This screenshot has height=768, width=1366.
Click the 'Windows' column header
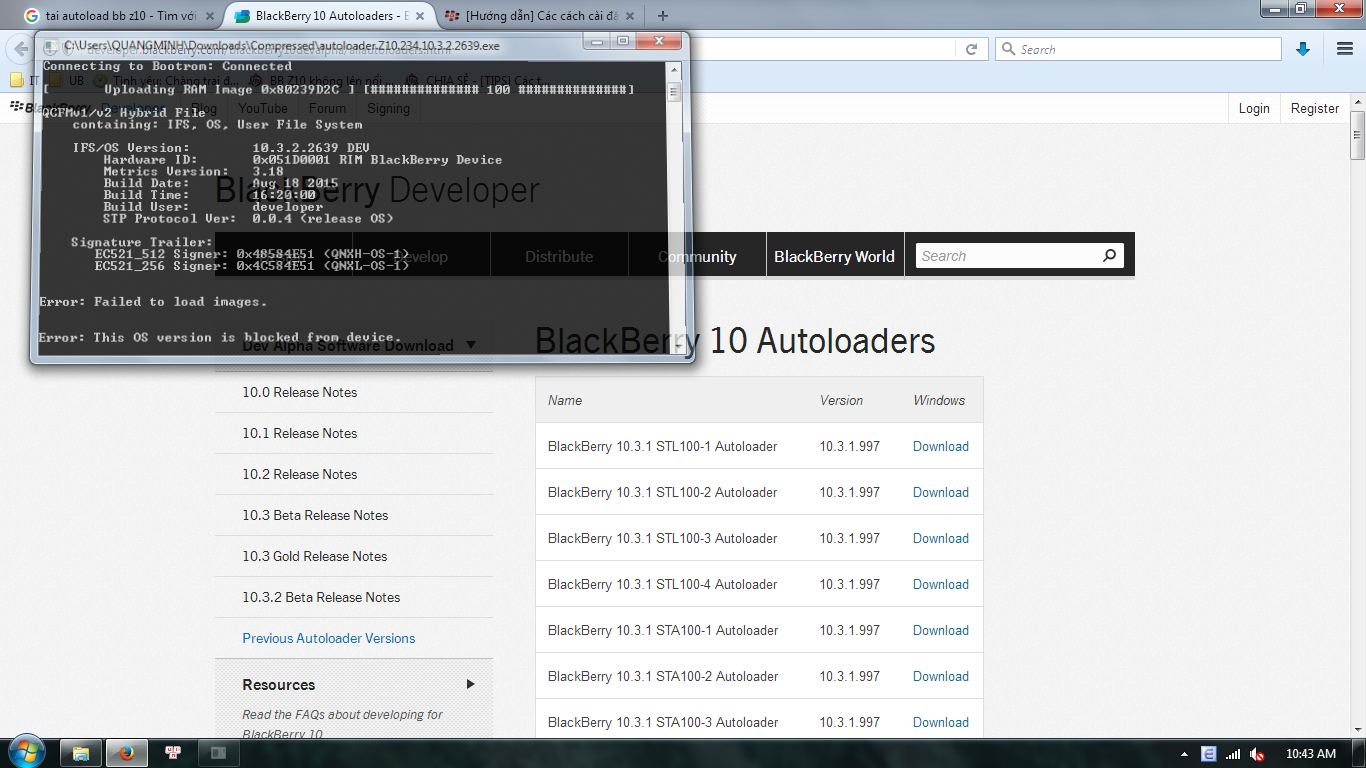tap(939, 400)
